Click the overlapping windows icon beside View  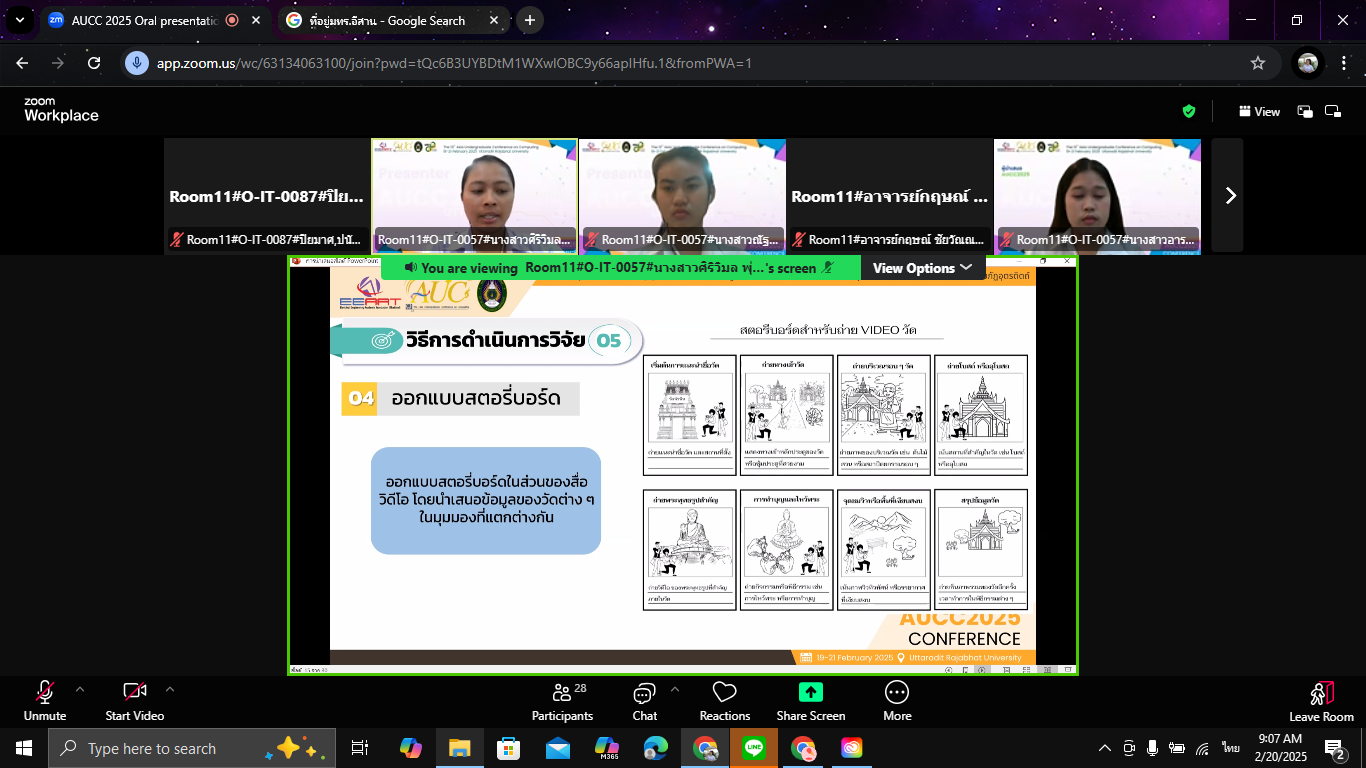click(1305, 112)
